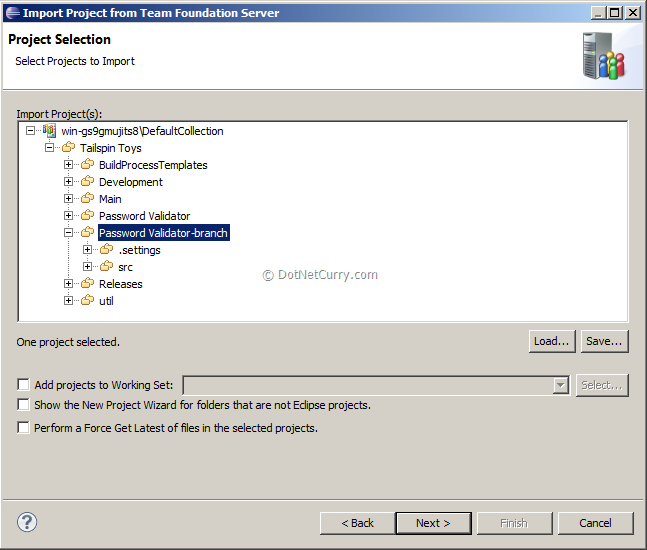The image size is (647, 550).
Task: Expand the util node
Action: (68, 301)
